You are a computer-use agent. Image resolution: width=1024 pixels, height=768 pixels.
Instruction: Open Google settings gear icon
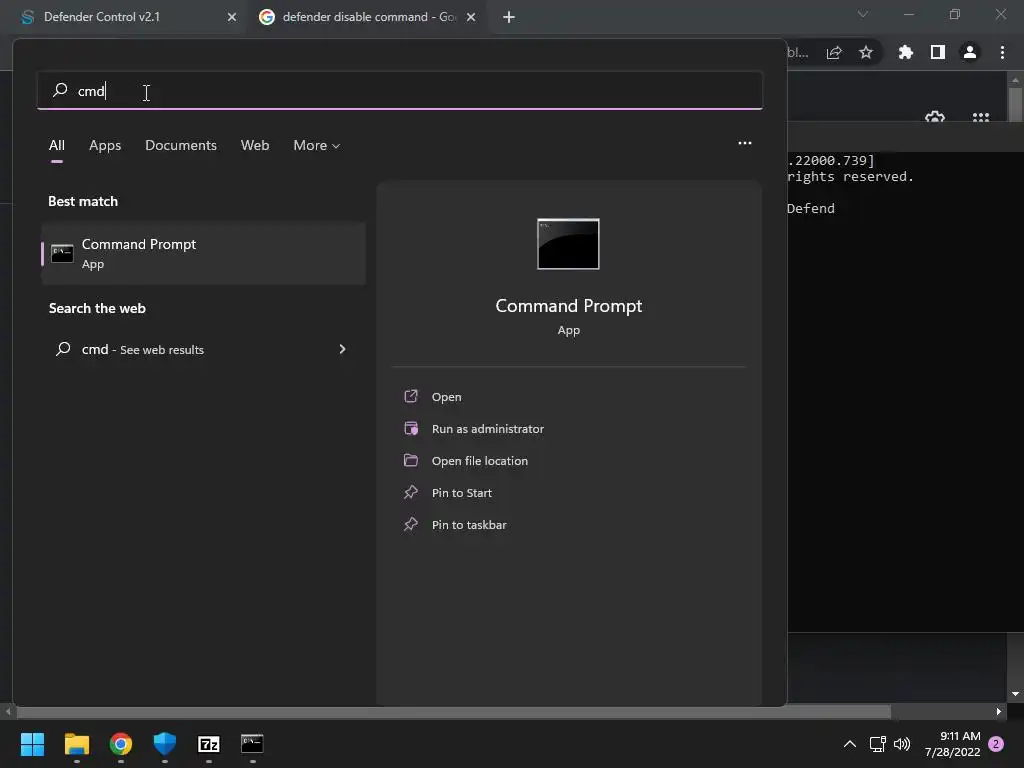coord(935,118)
